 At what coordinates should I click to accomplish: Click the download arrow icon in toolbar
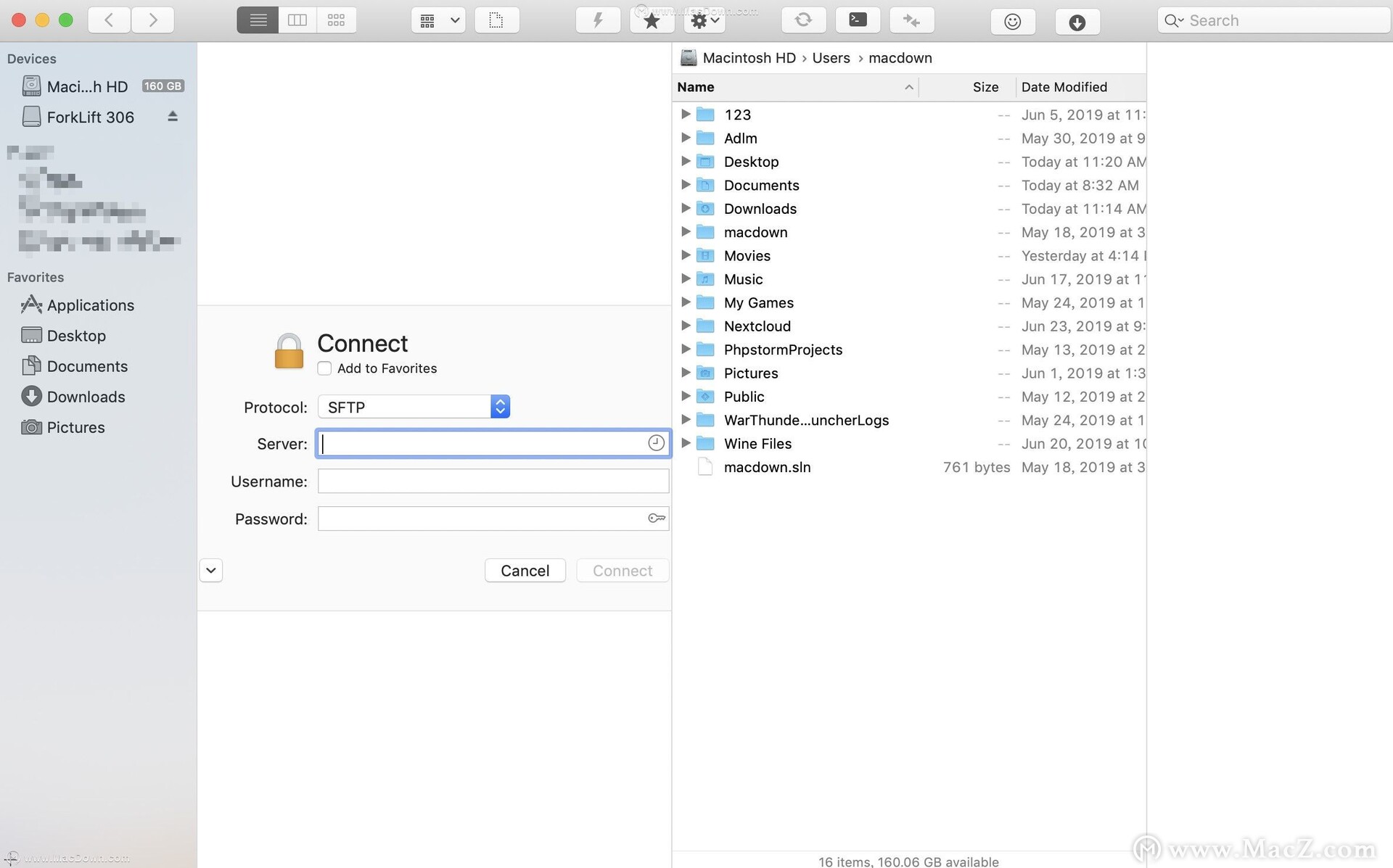pyautogui.click(x=1076, y=20)
